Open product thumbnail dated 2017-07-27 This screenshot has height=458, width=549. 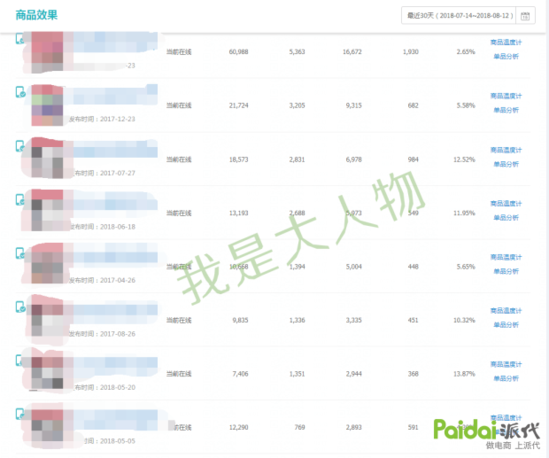click(47, 158)
